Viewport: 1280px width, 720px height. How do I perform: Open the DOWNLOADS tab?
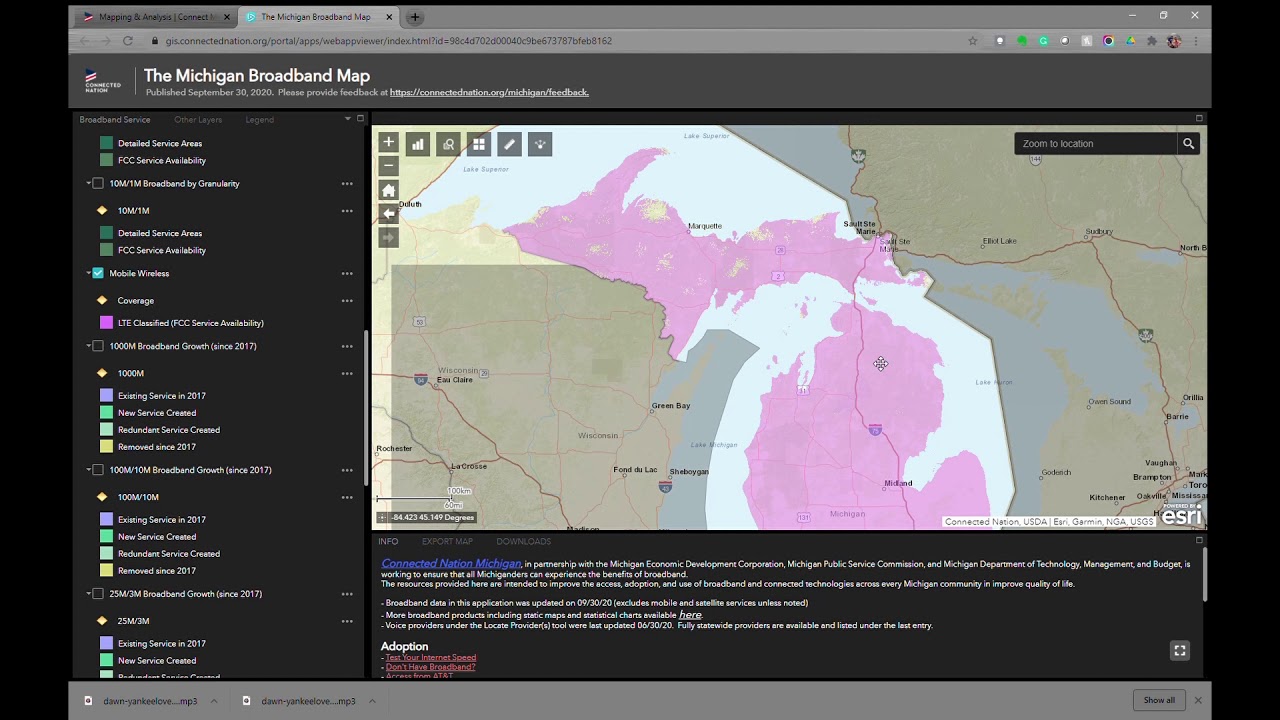(524, 541)
